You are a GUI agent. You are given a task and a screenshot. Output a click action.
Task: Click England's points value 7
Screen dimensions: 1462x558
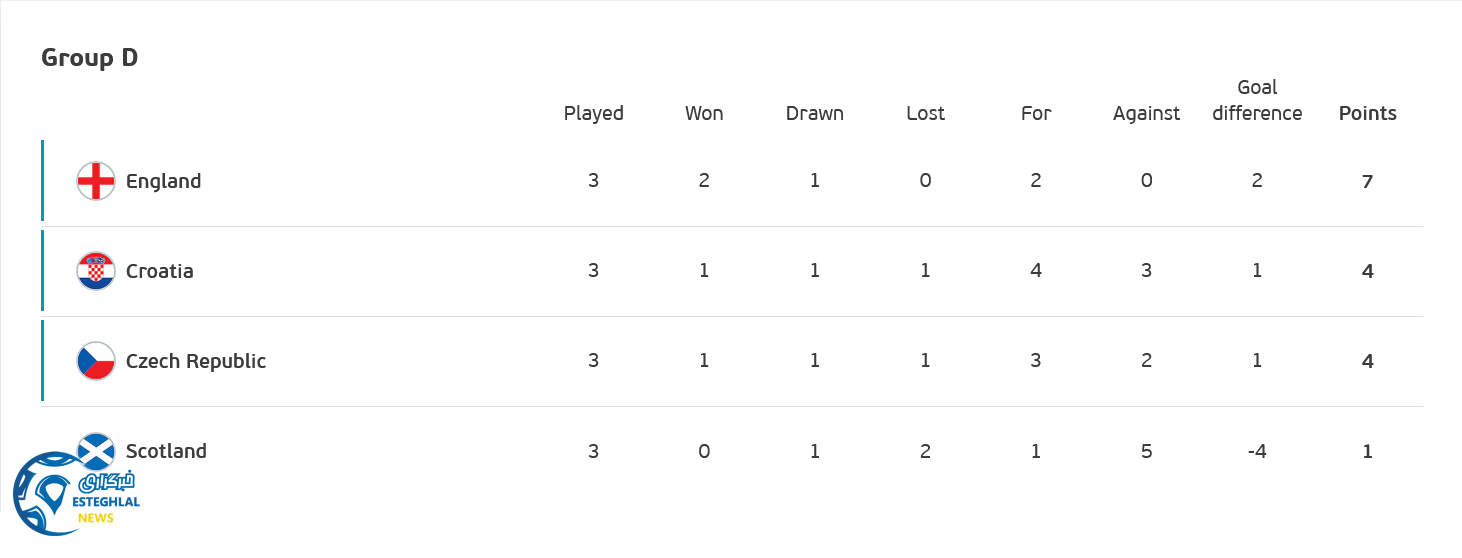(x=1367, y=181)
